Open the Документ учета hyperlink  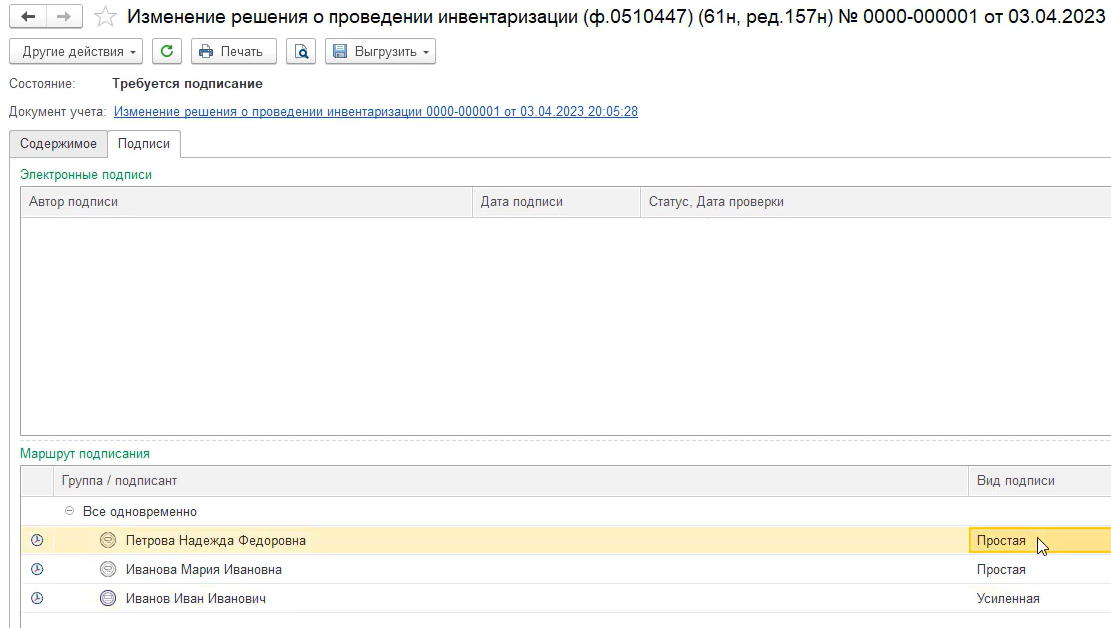click(x=376, y=111)
